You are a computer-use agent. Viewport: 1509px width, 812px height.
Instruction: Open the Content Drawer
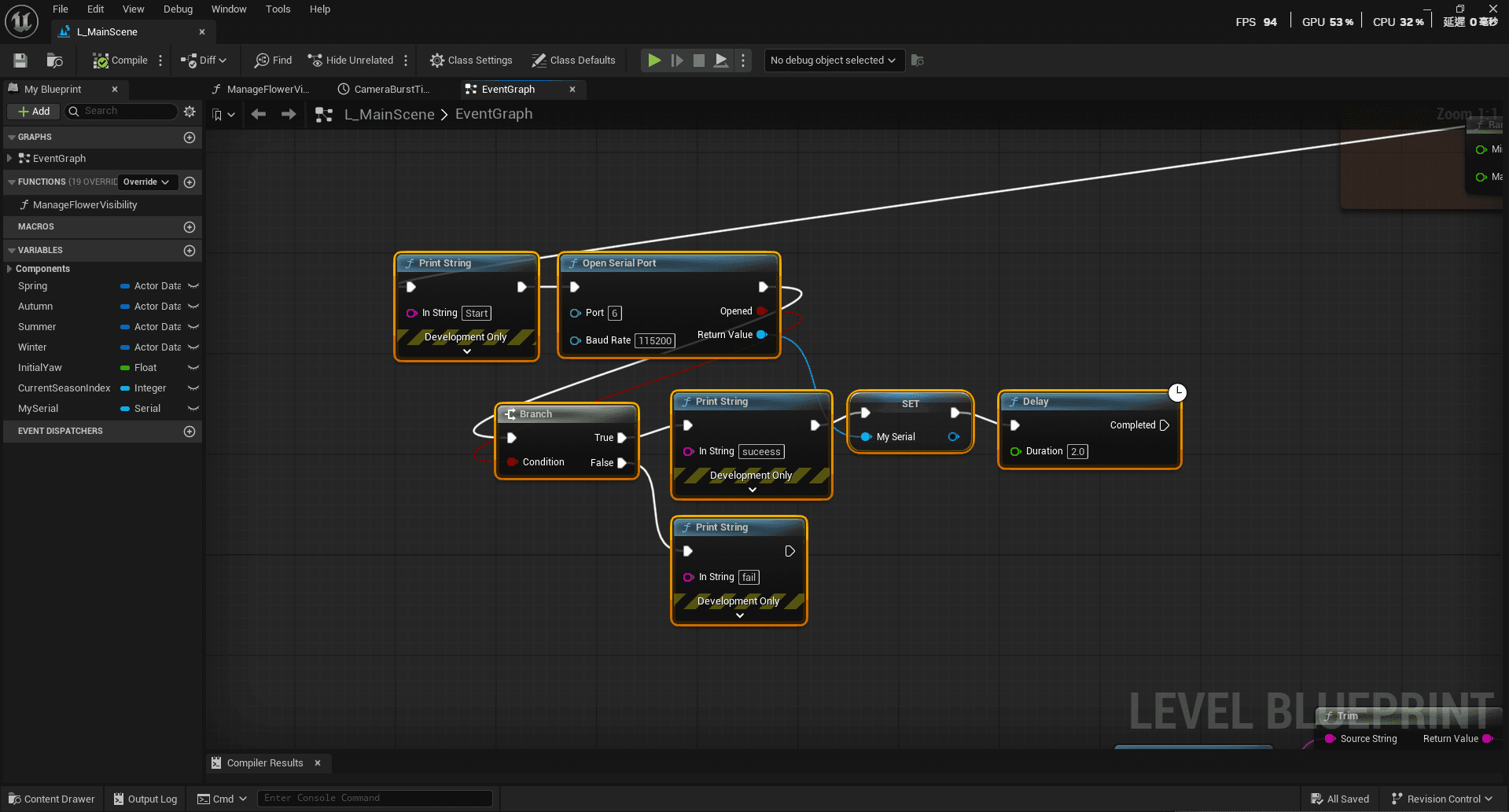(x=50, y=799)
